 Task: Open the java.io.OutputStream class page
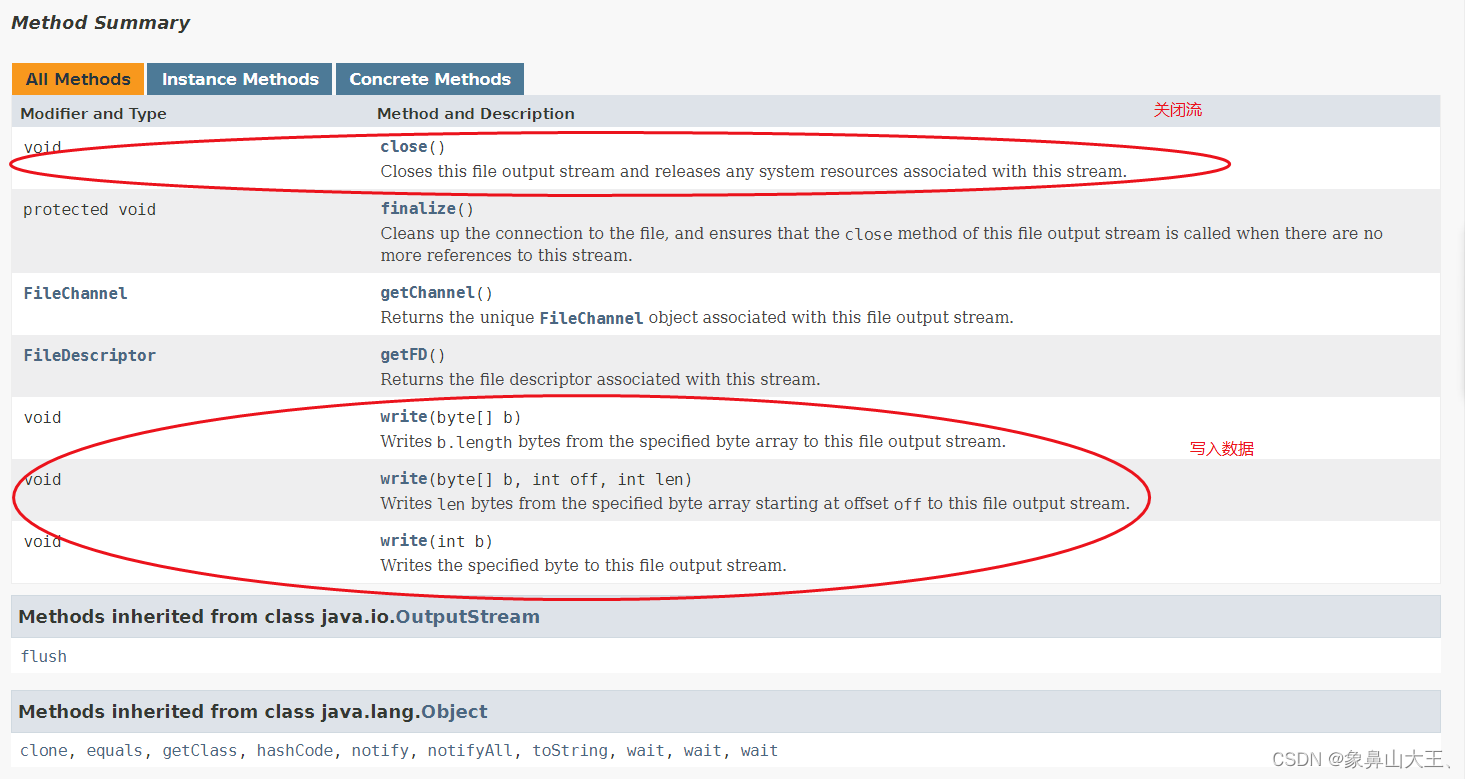469,616
